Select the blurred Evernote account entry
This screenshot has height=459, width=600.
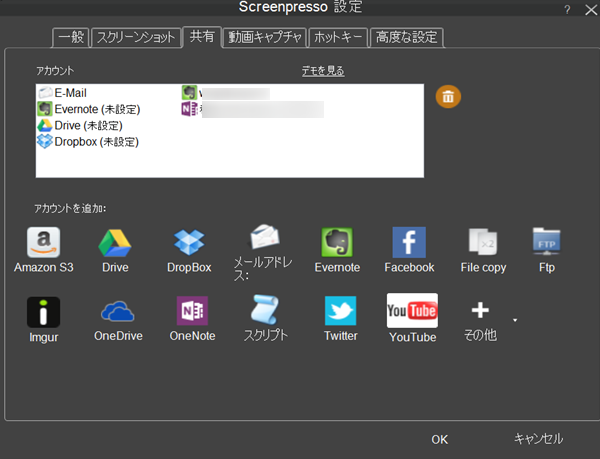tap(226, 93)
